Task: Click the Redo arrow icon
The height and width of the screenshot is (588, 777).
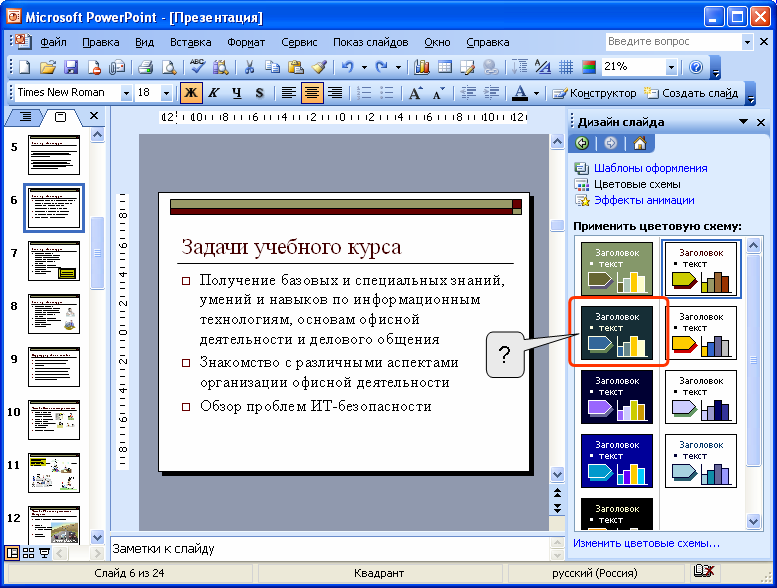Action: (382, 67)
